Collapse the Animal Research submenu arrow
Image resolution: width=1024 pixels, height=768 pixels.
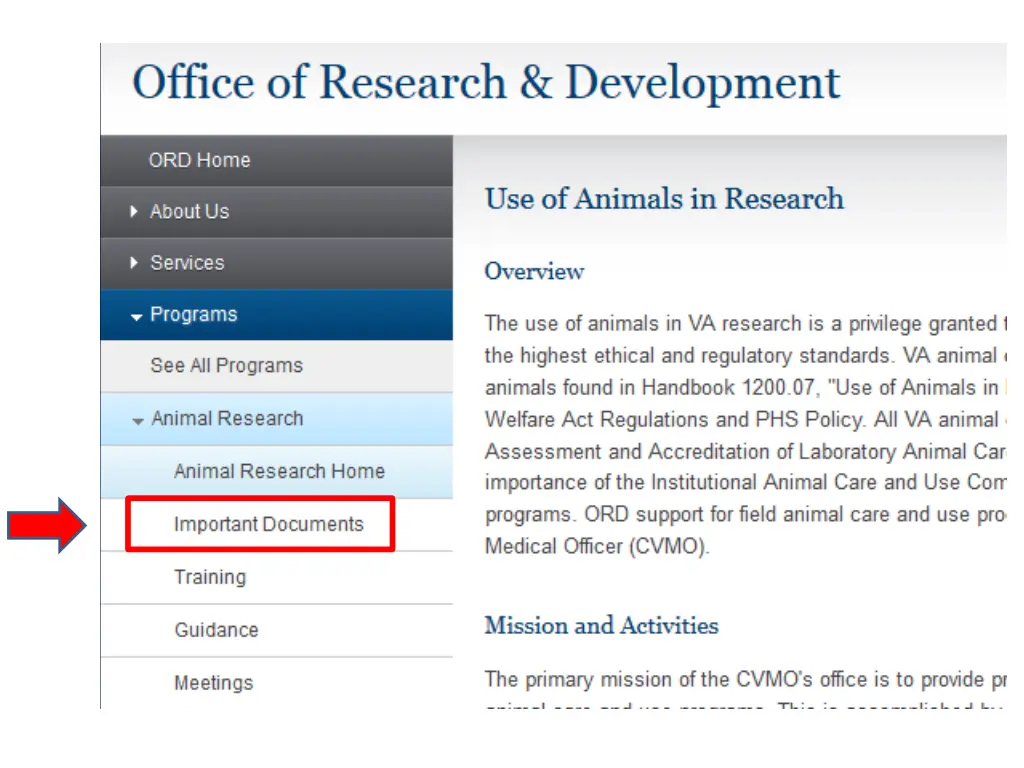138,421
